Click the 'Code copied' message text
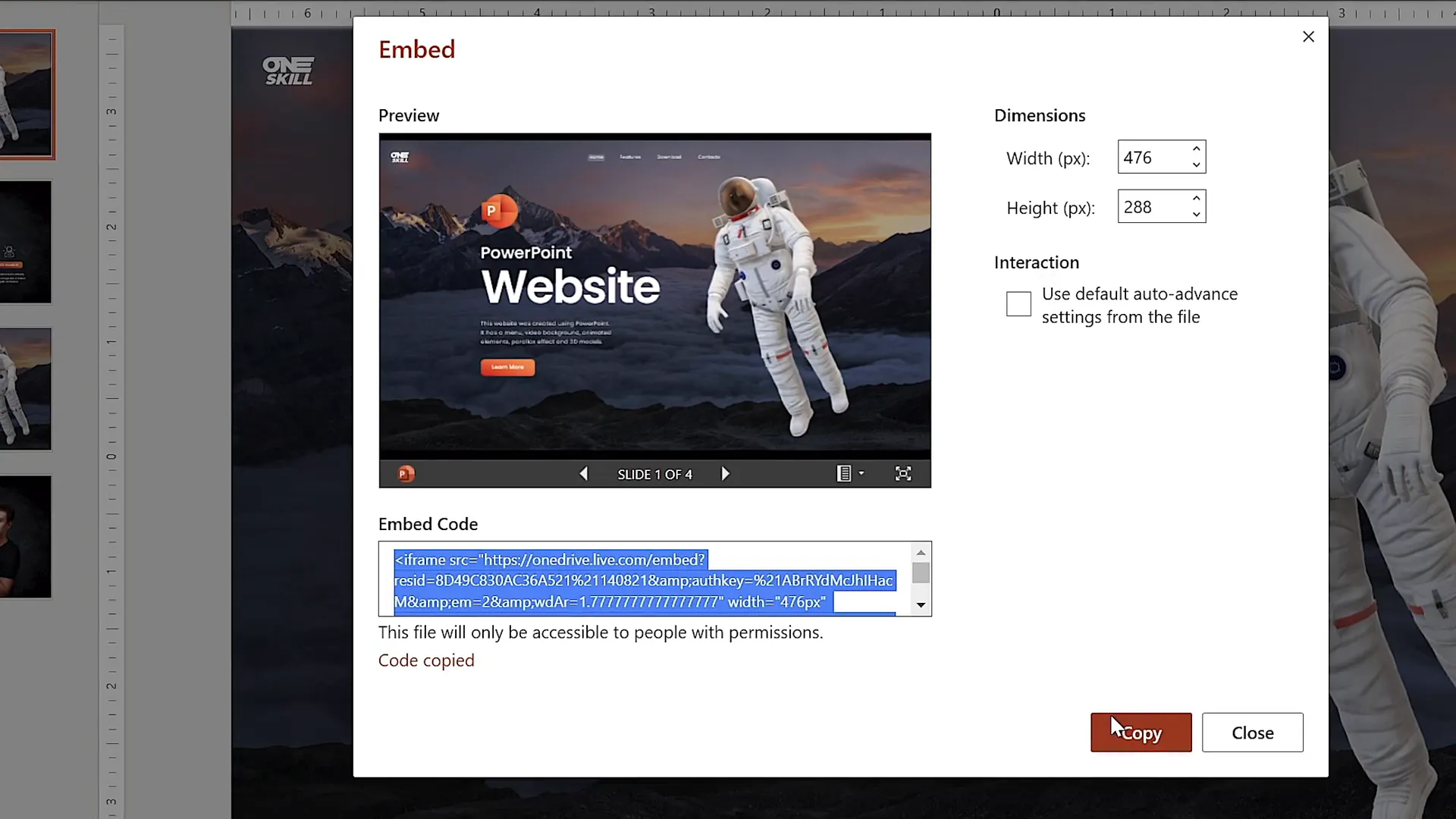Image resolution: width=1456 pixels, height=819 pixels. [426, 661]
